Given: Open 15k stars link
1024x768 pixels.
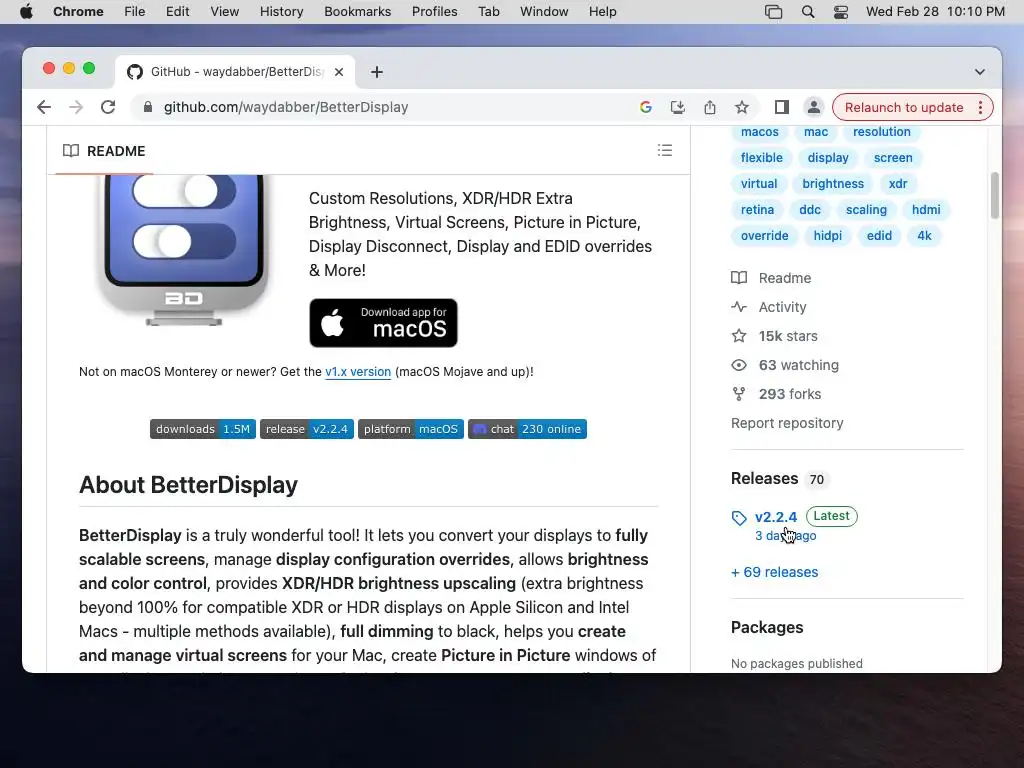Looking at the screenshot, I should coord(788,336).
